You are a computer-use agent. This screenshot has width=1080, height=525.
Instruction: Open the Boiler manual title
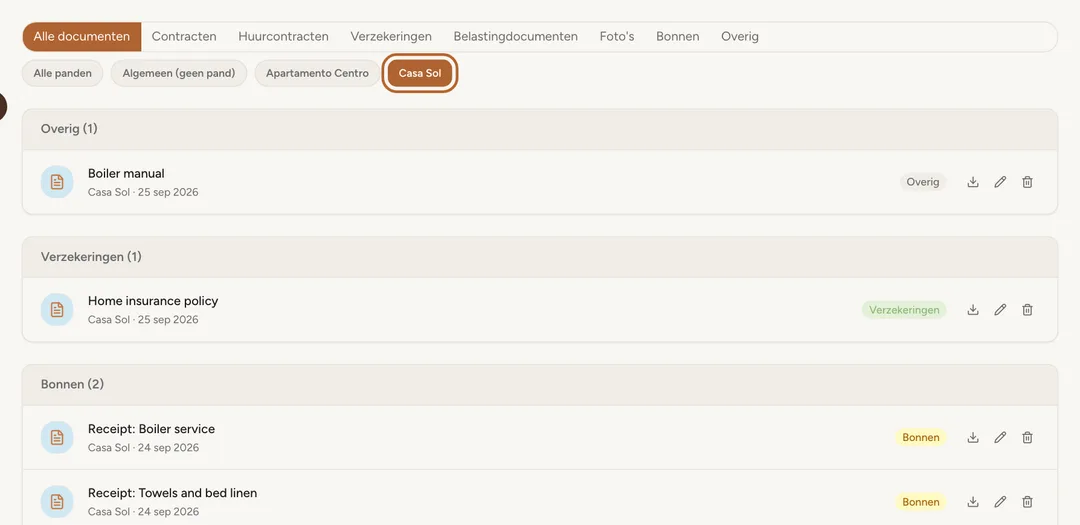click(126, 174)
